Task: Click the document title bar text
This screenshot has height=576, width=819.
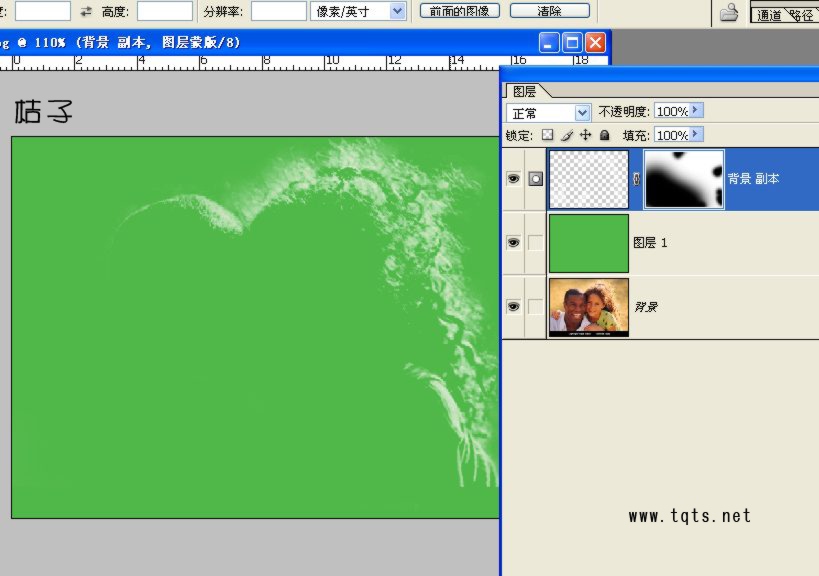Action: click(121, 43)
